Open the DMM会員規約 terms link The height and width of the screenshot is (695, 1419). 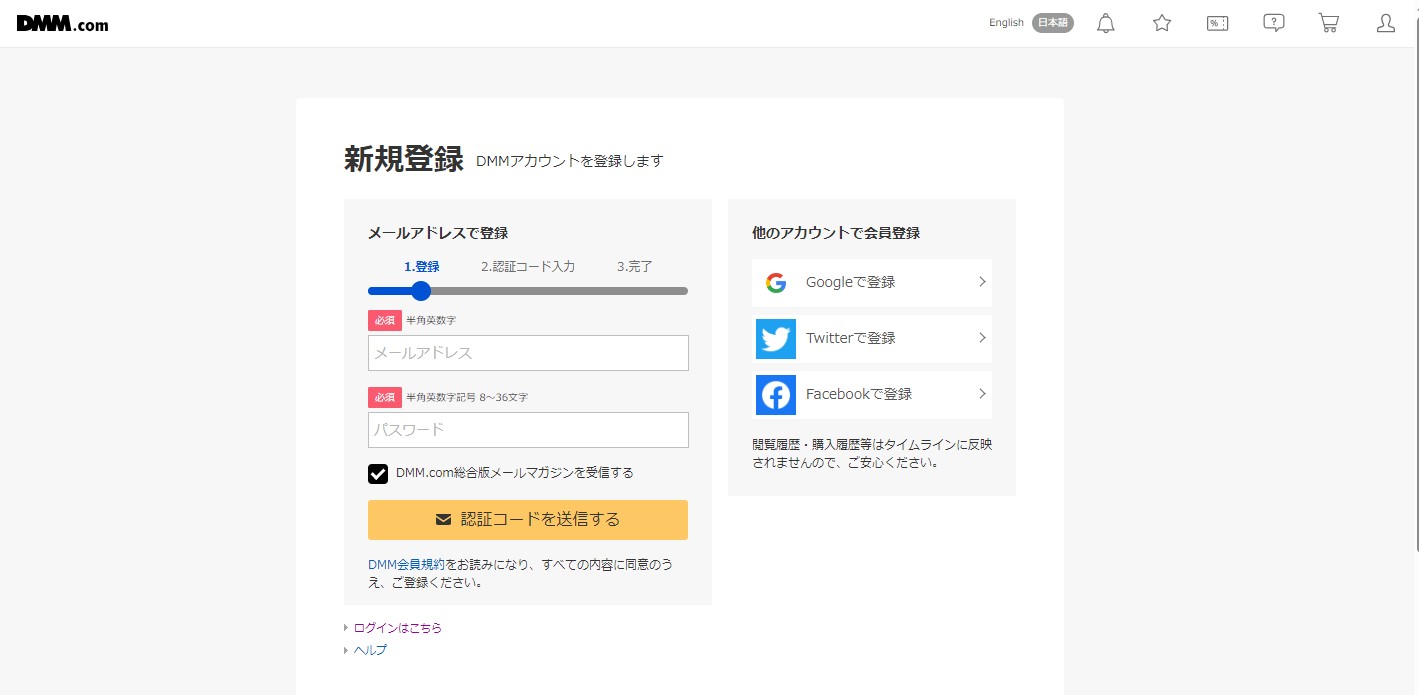point(406,565)
